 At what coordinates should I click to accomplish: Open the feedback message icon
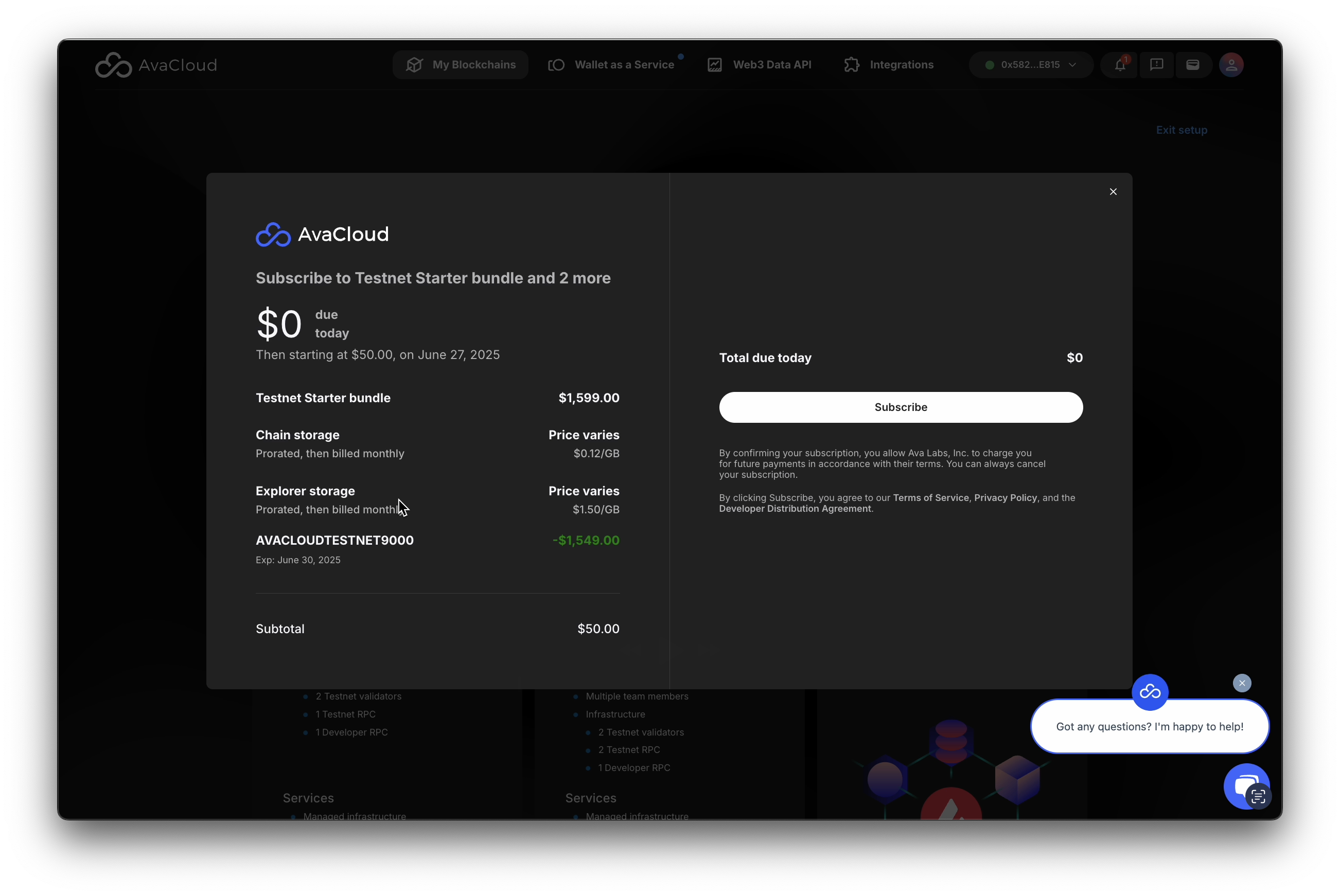[x=1156, y=65]
